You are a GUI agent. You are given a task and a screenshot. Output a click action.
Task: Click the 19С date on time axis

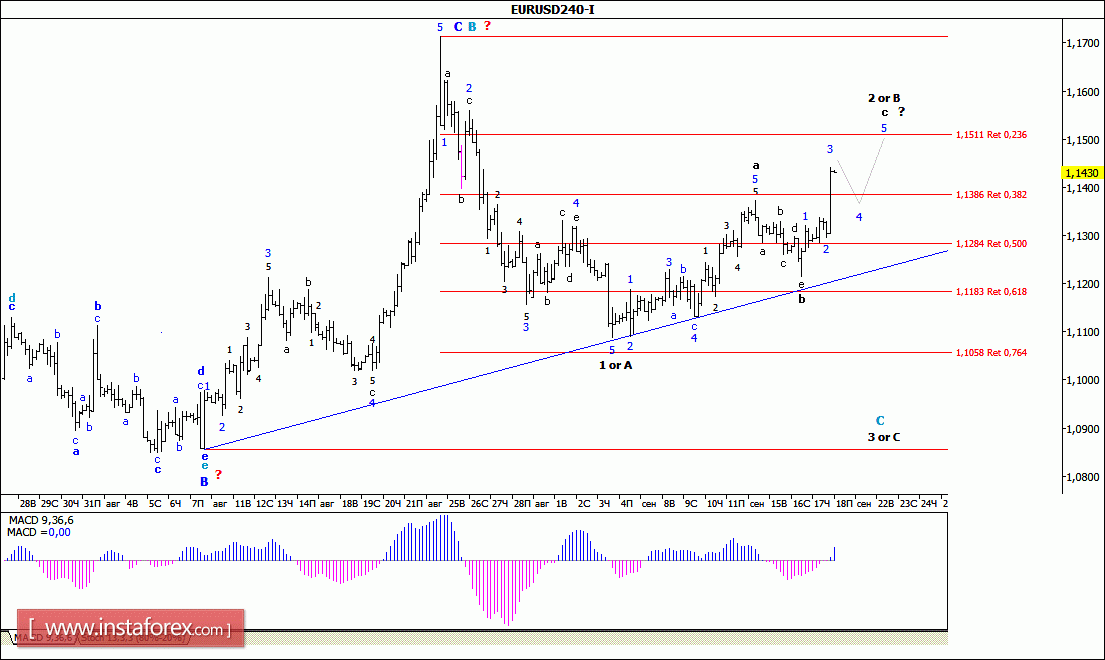click(371, 504)
